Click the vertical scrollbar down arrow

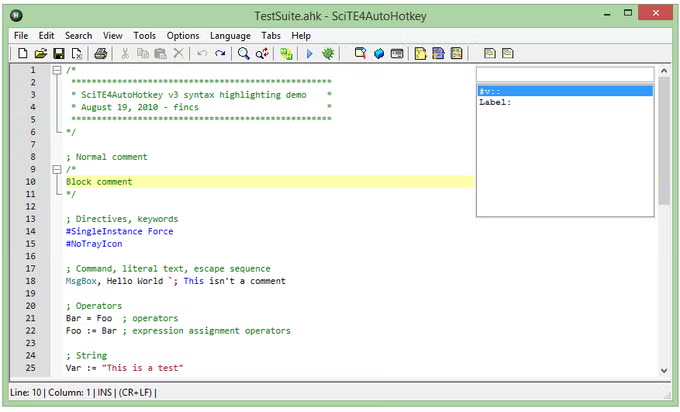pos(663,369)
